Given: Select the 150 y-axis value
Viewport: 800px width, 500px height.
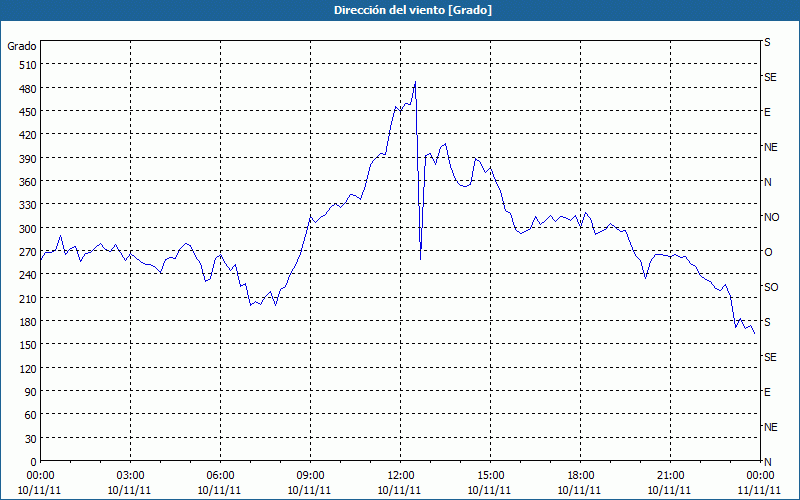Looking at the screenshot, I should click(28, 345).
